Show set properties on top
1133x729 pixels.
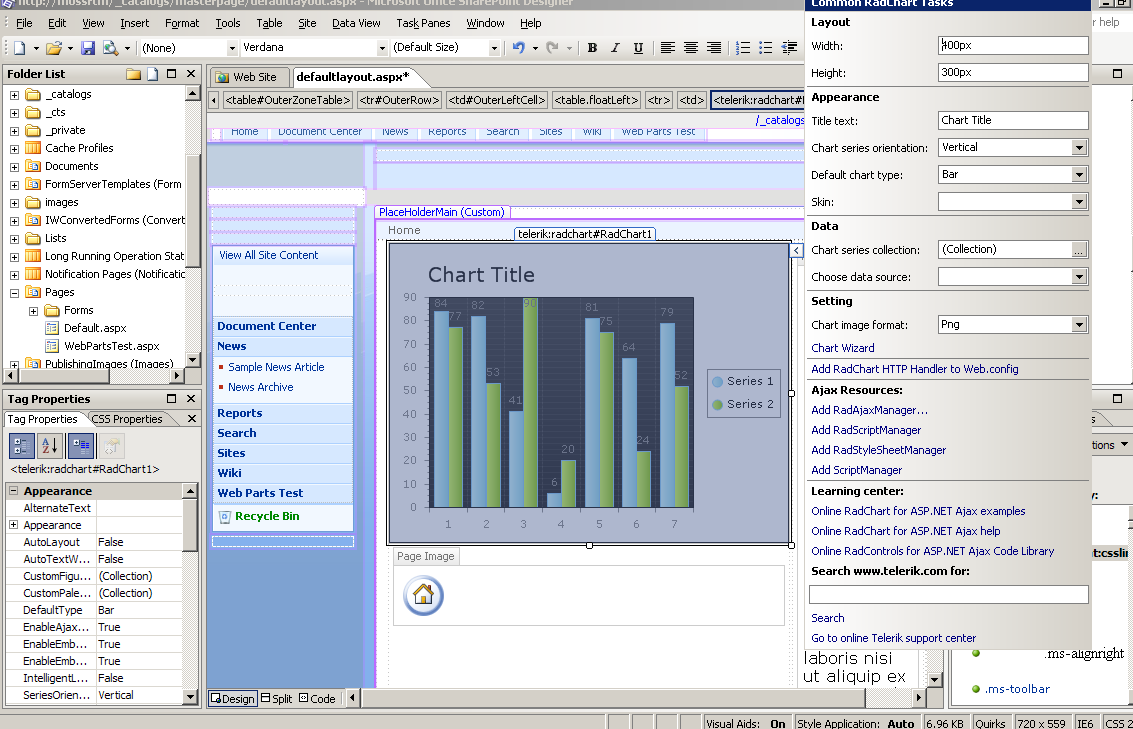pos(81,446)
